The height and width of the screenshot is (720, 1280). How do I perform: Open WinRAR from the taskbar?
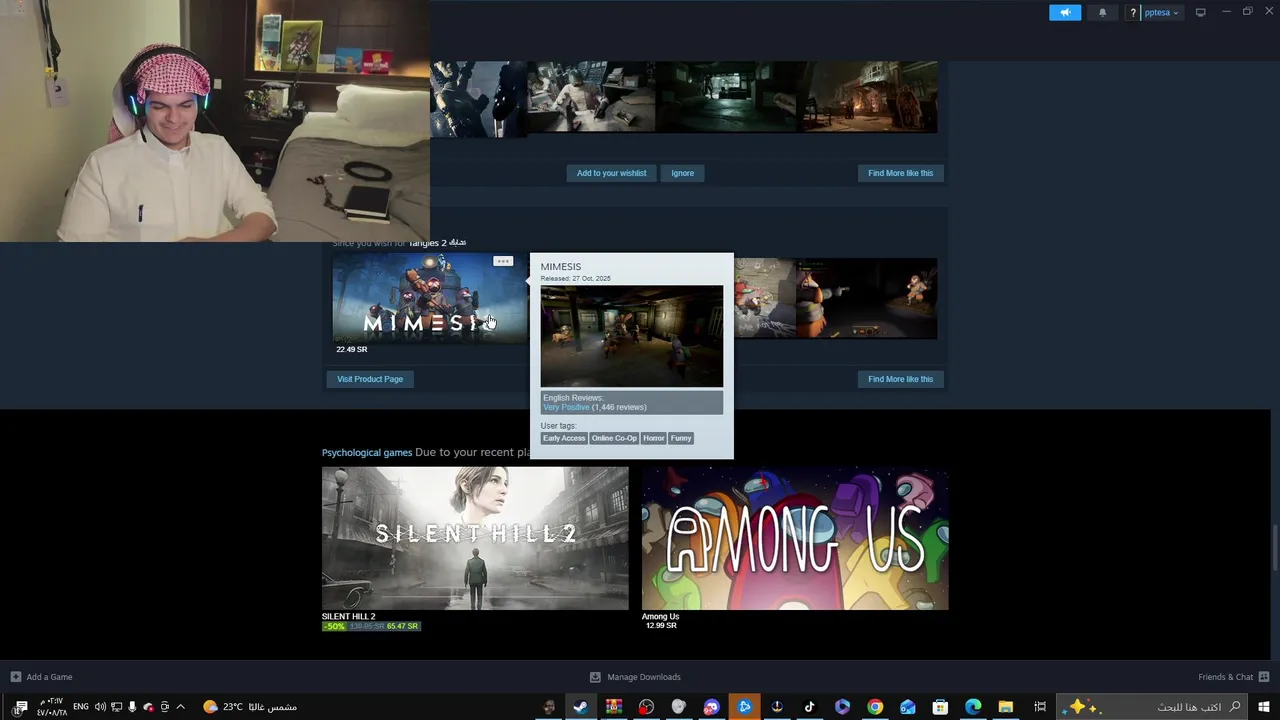tap(614, 707)
